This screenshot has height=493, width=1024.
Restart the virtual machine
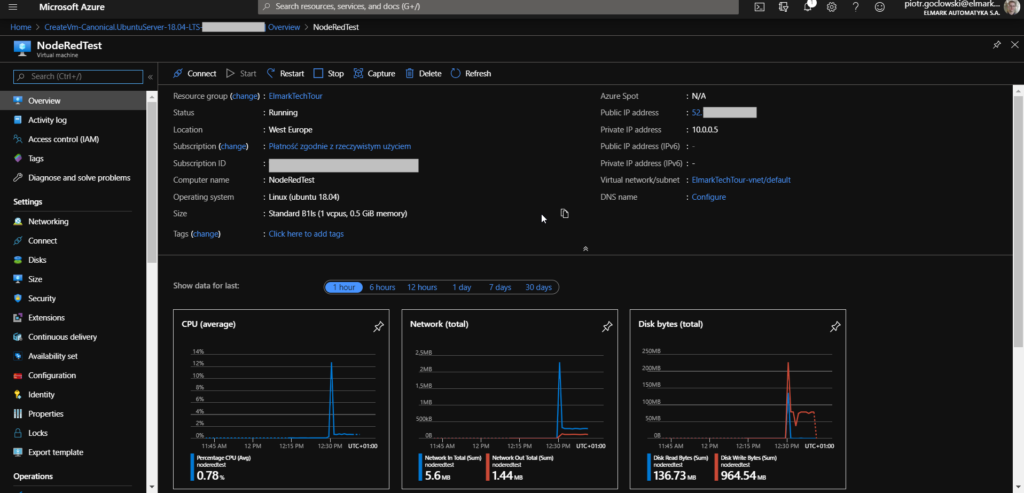[285, 74]
